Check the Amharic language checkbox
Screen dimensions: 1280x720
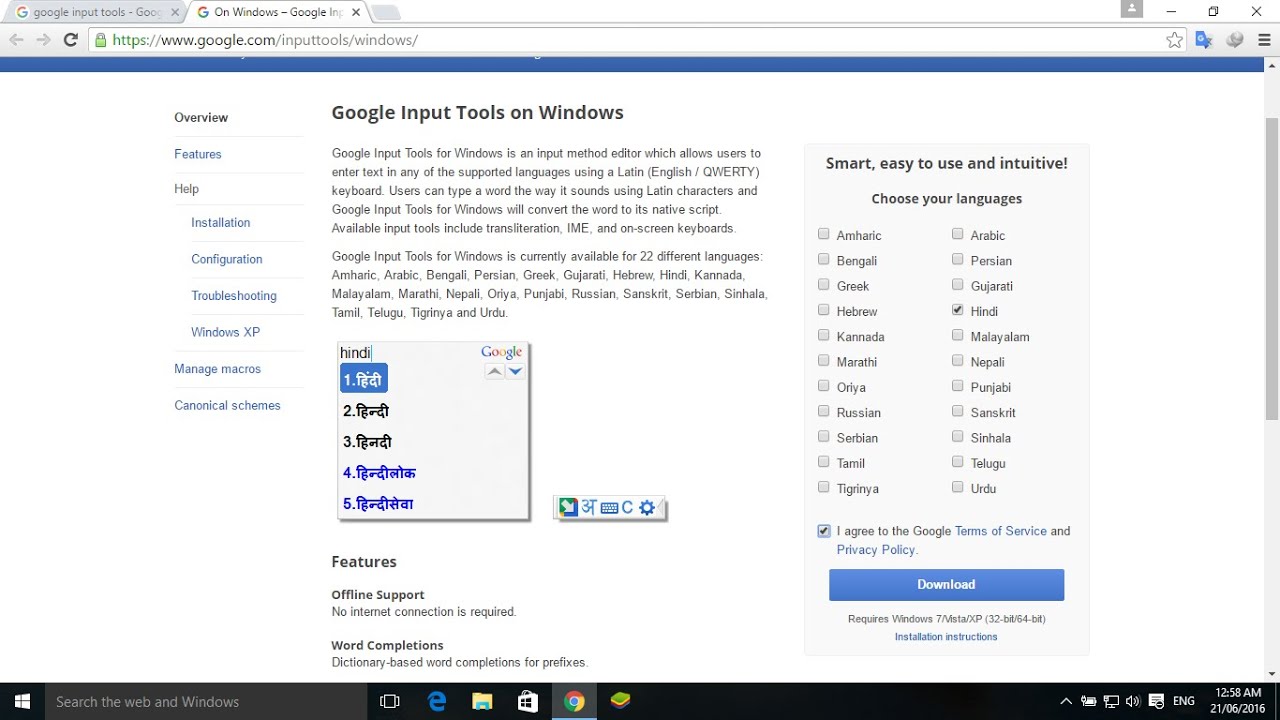click(x=824, y=234)
